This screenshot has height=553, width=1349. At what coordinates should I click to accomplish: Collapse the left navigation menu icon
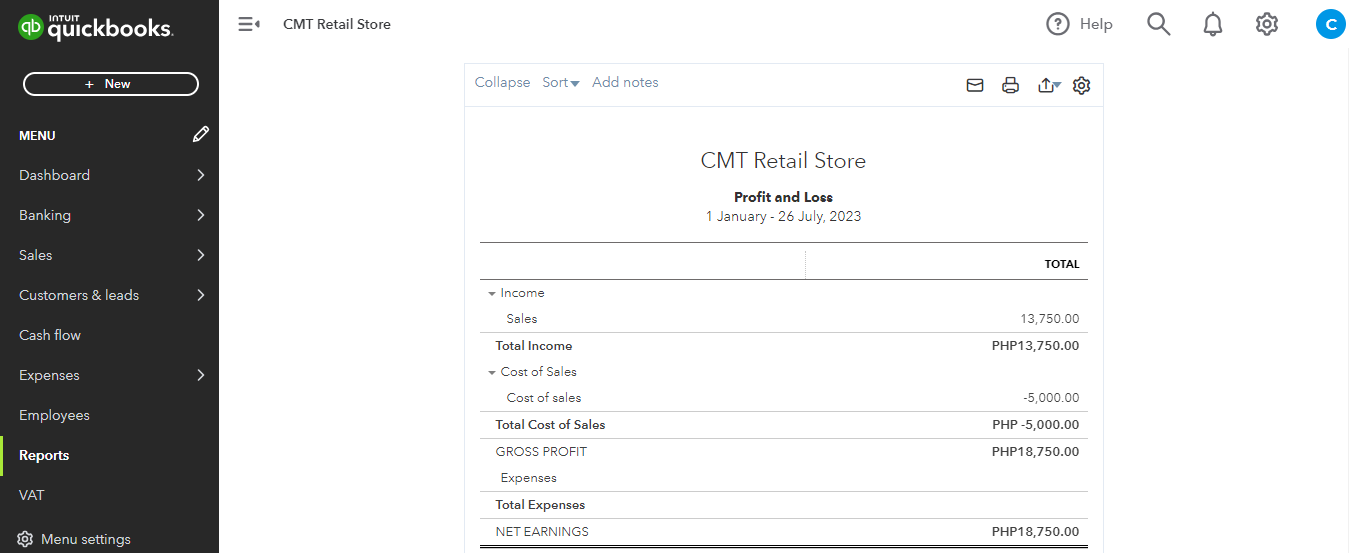coord(249,24)
